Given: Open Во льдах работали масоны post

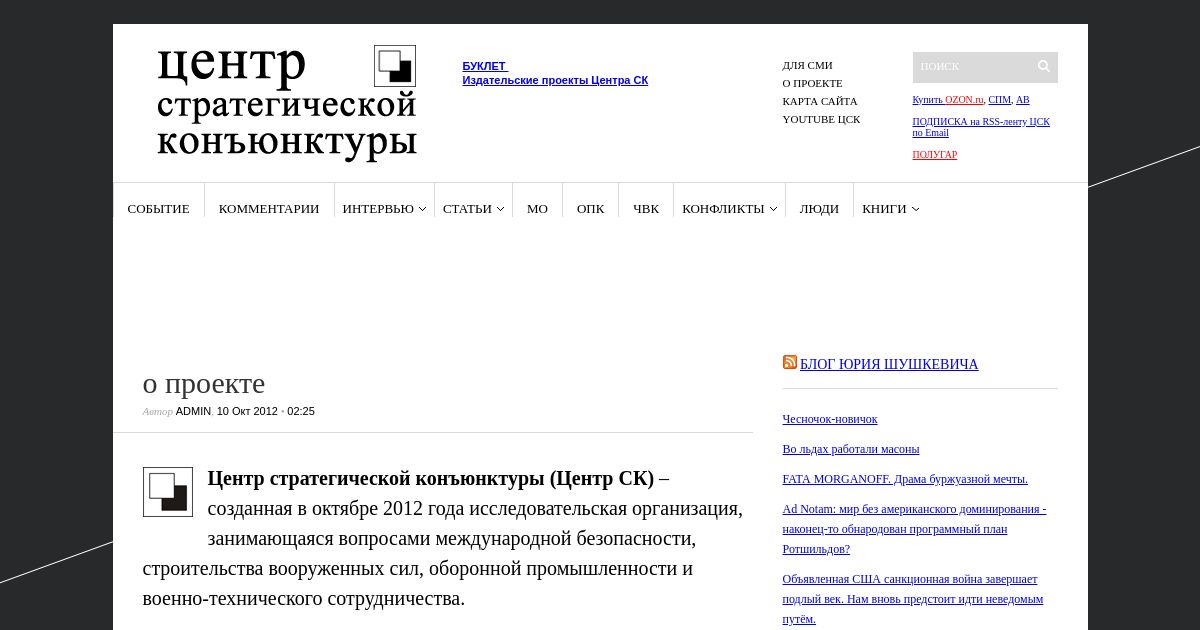Looking at the screenshot, I should point(850,449).
